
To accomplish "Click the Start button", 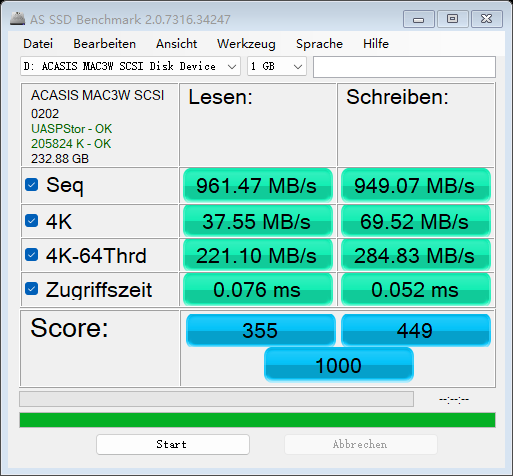I will [173, 444].
